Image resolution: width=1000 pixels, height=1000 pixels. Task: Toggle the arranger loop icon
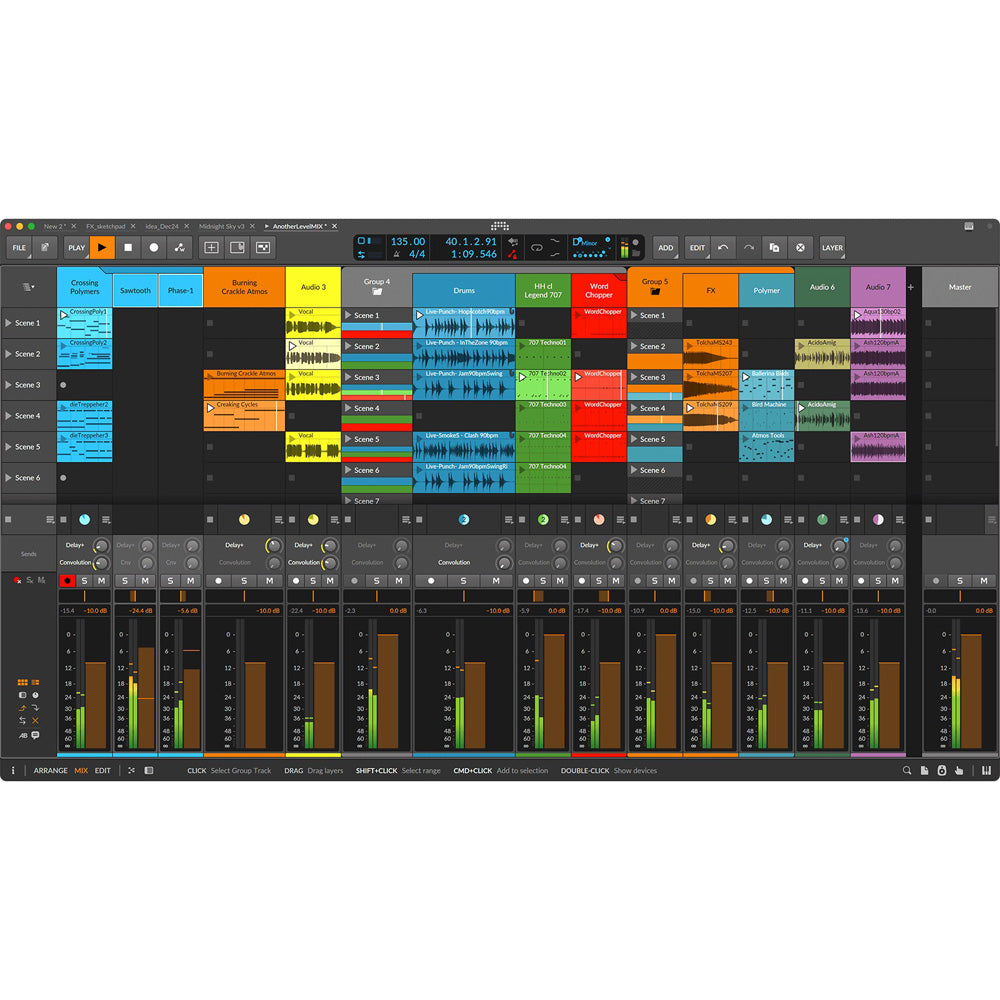coord(536,247)
